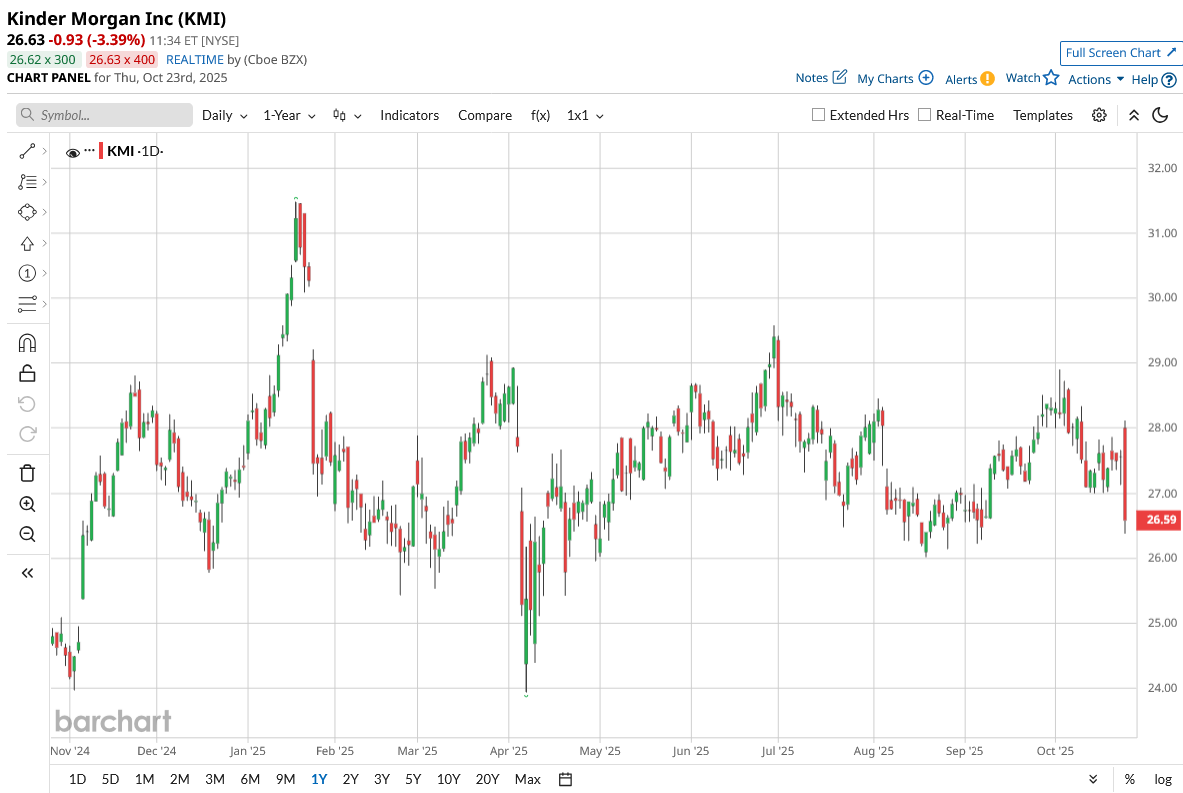1183x793 pixels.
Task: Enable the Real-Time checkbox
Action: (x=924, y=115)
